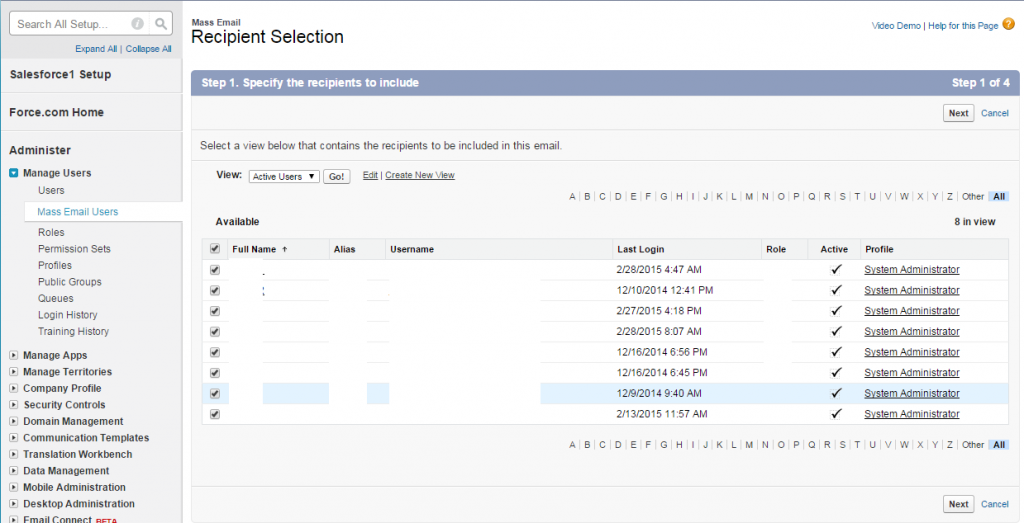Open Queues in the sidebar
The image size is (1024, 523).
(56, 298)
